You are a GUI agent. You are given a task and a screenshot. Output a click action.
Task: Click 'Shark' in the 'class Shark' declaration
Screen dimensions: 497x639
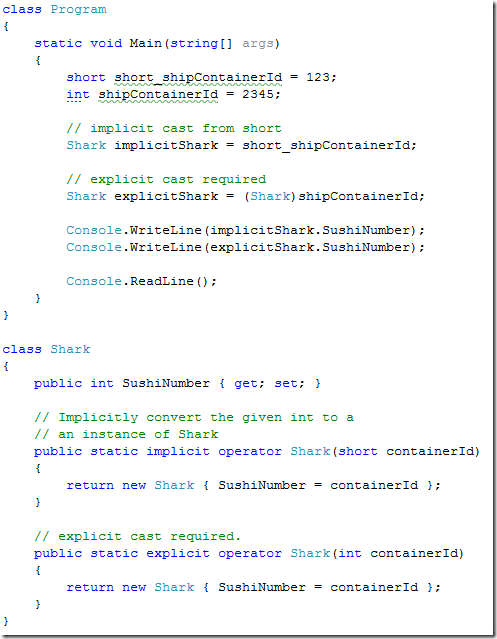70,349
